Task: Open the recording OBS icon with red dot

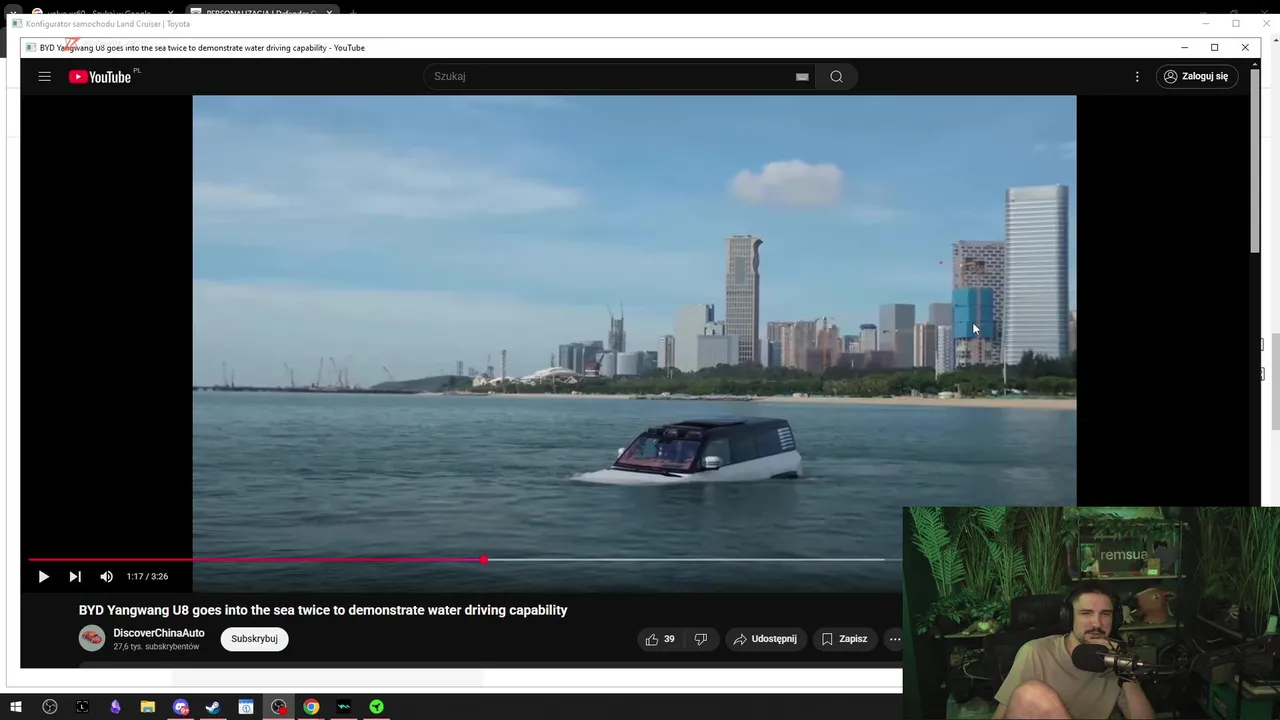Action: pos(278,707)
